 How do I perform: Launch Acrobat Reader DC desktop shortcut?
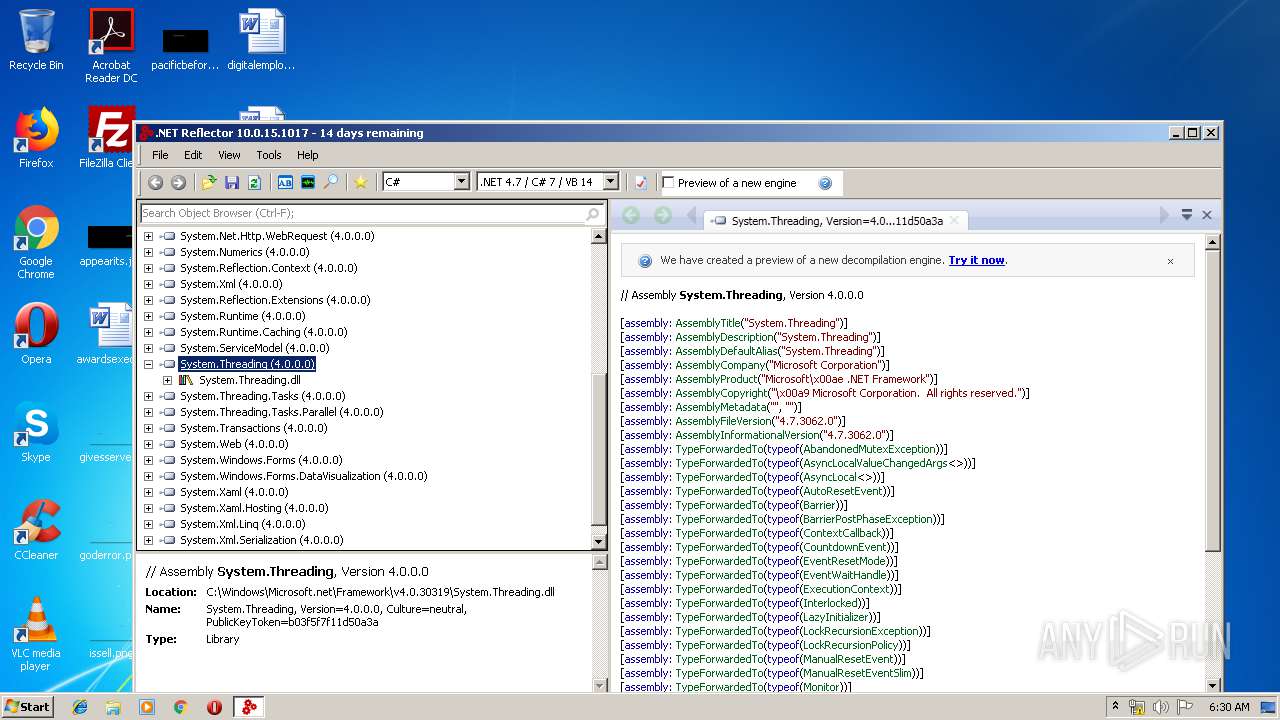[x=111, y=46]
